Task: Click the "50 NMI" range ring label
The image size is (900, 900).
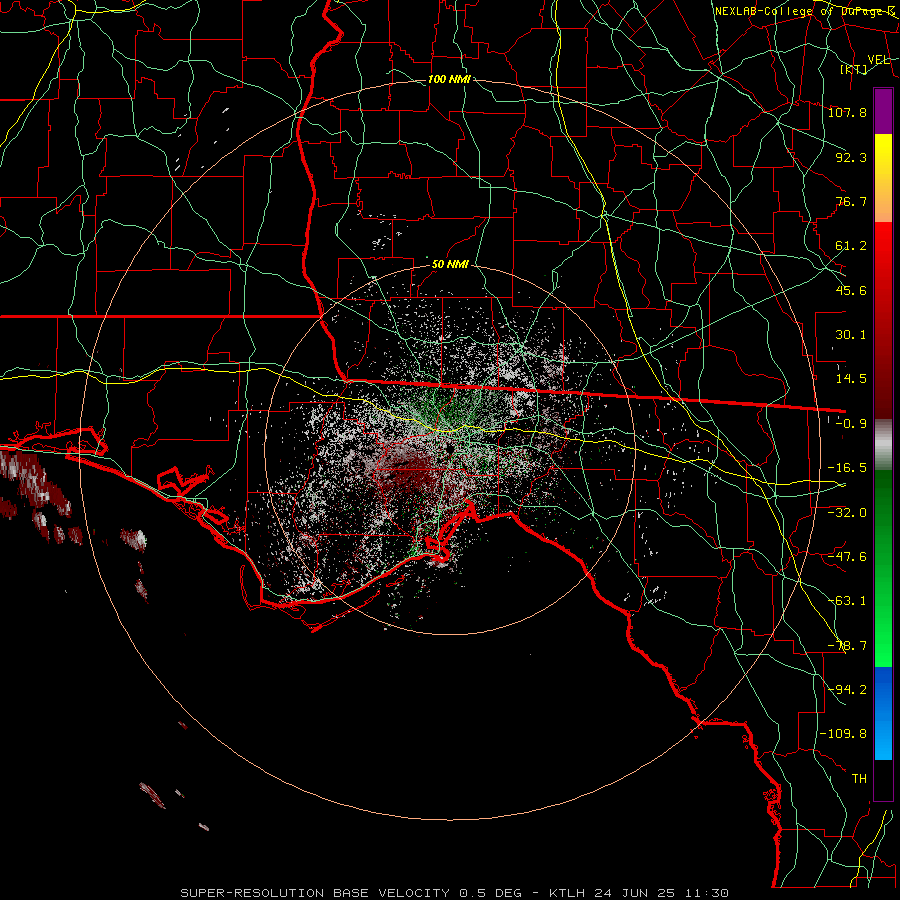Action: click(450, 265)
